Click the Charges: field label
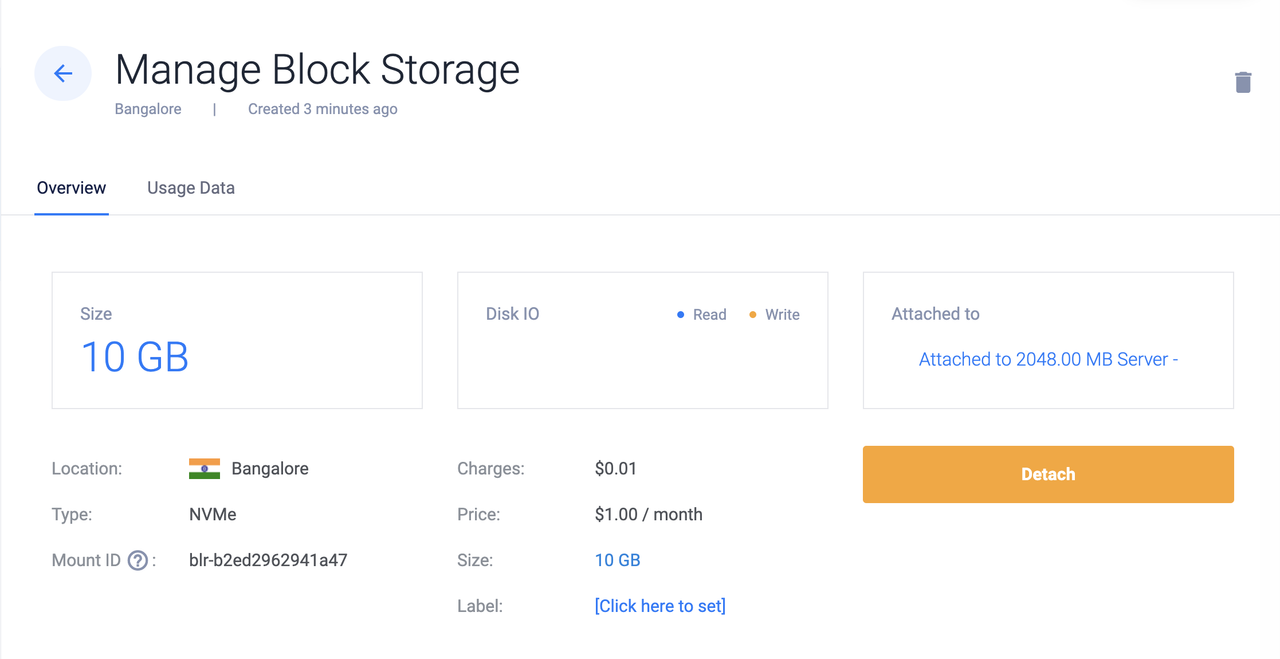Screen dimensions: 1280x659 [491, 468]
